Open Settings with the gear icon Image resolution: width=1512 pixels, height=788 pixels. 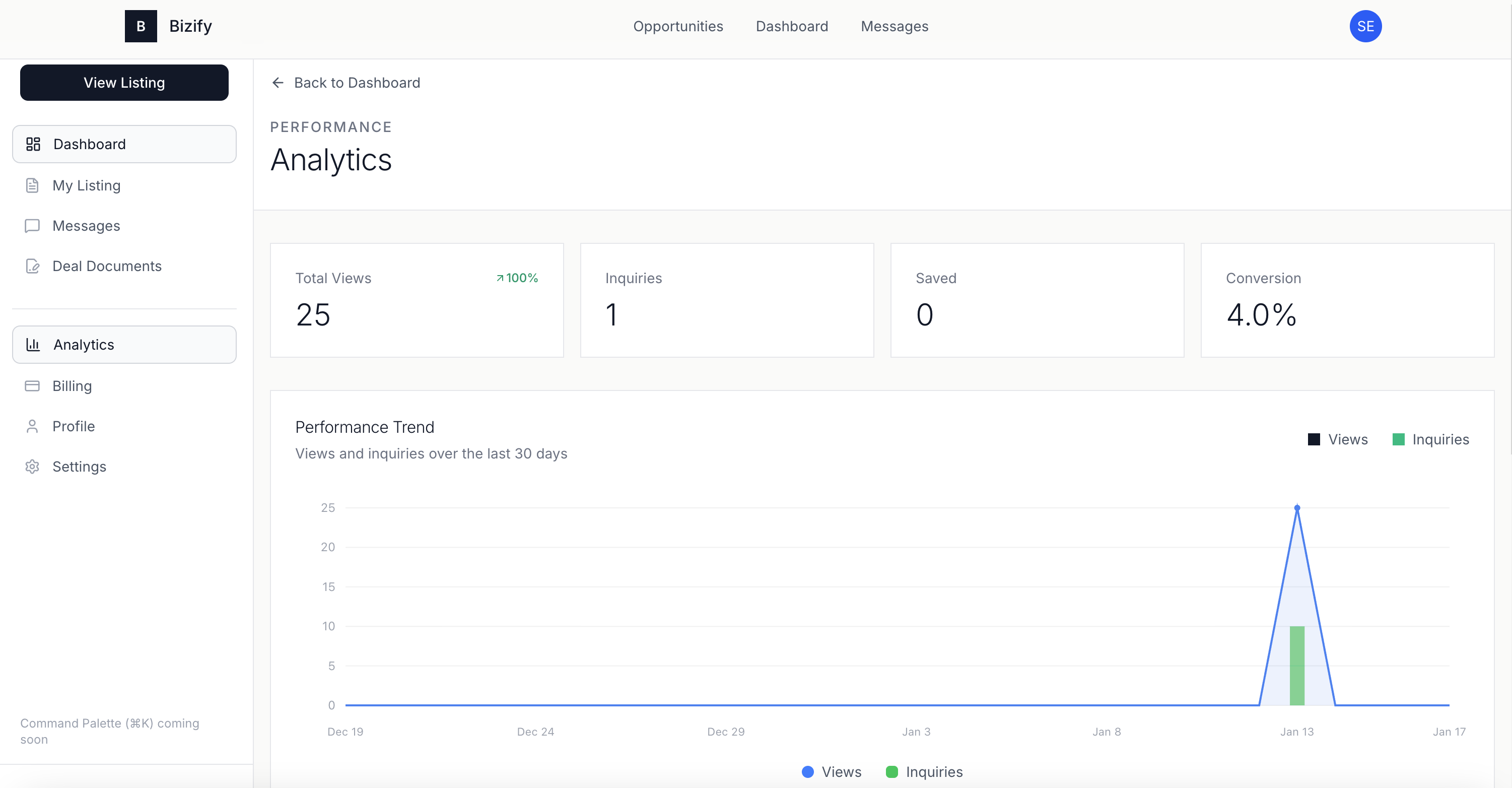coord(32,466)
